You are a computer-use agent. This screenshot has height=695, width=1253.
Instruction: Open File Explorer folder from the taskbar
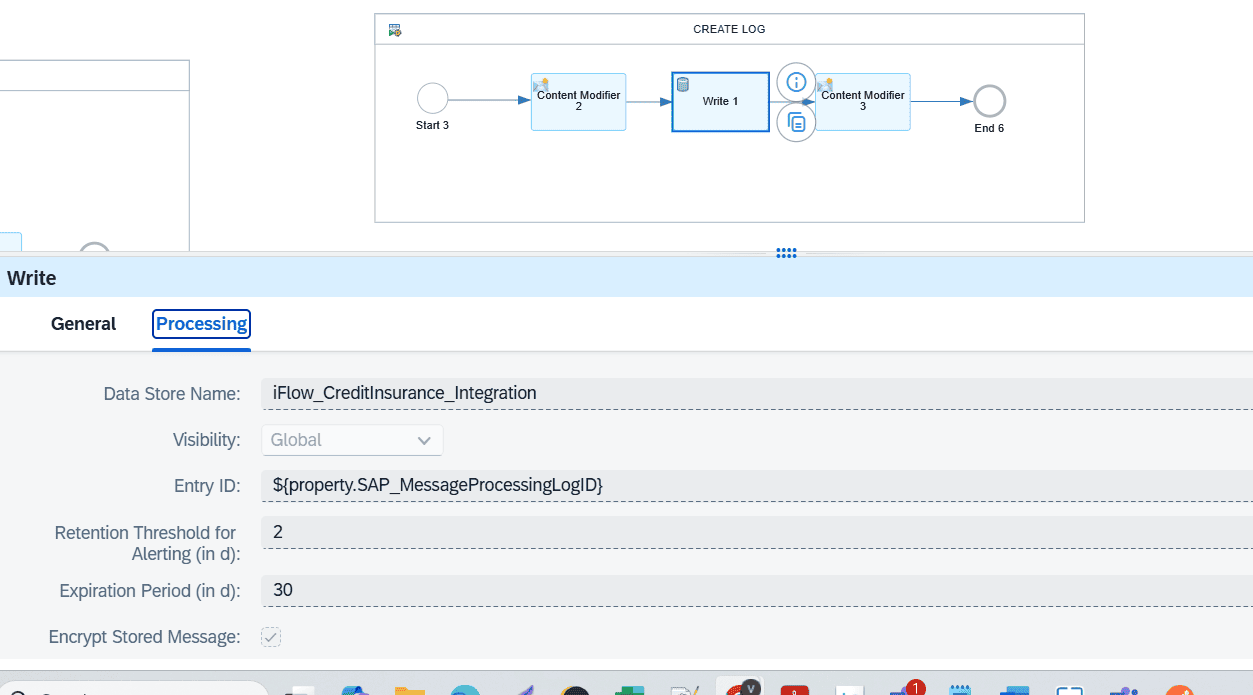tap(410, 688)
